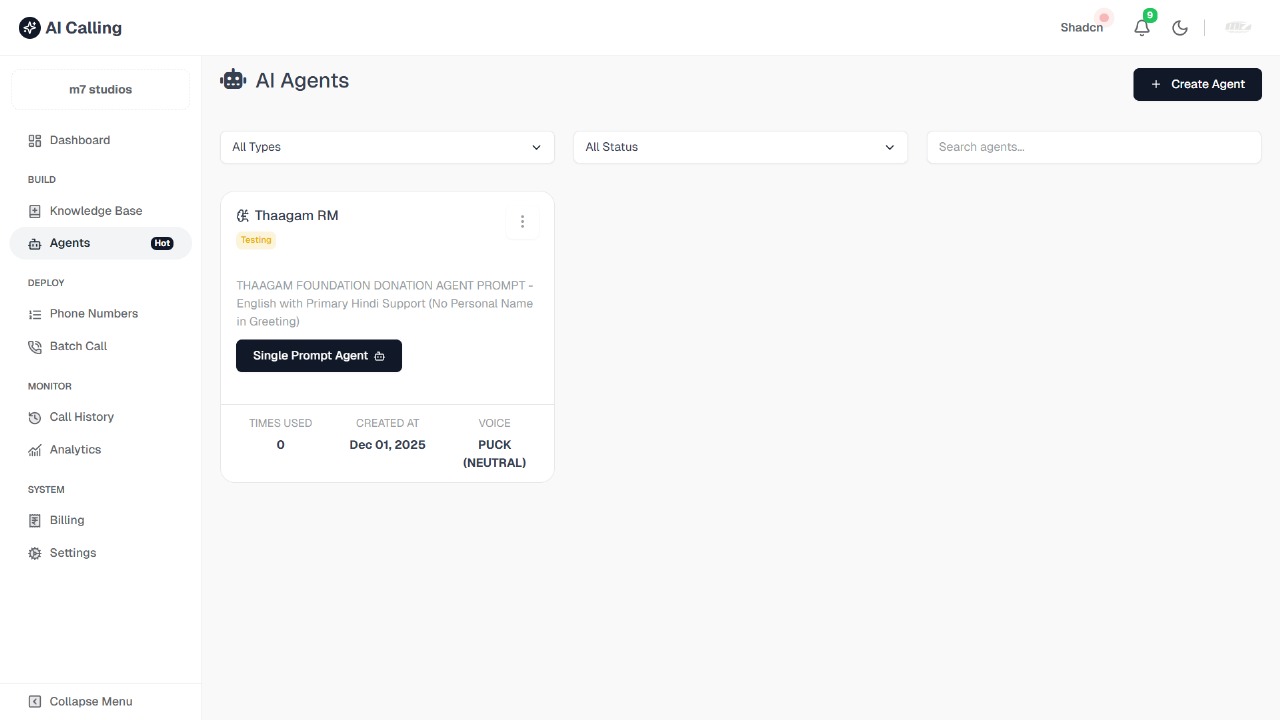
Task: Click the robot icon beside Thaagam RM
Action: point(243,215)
